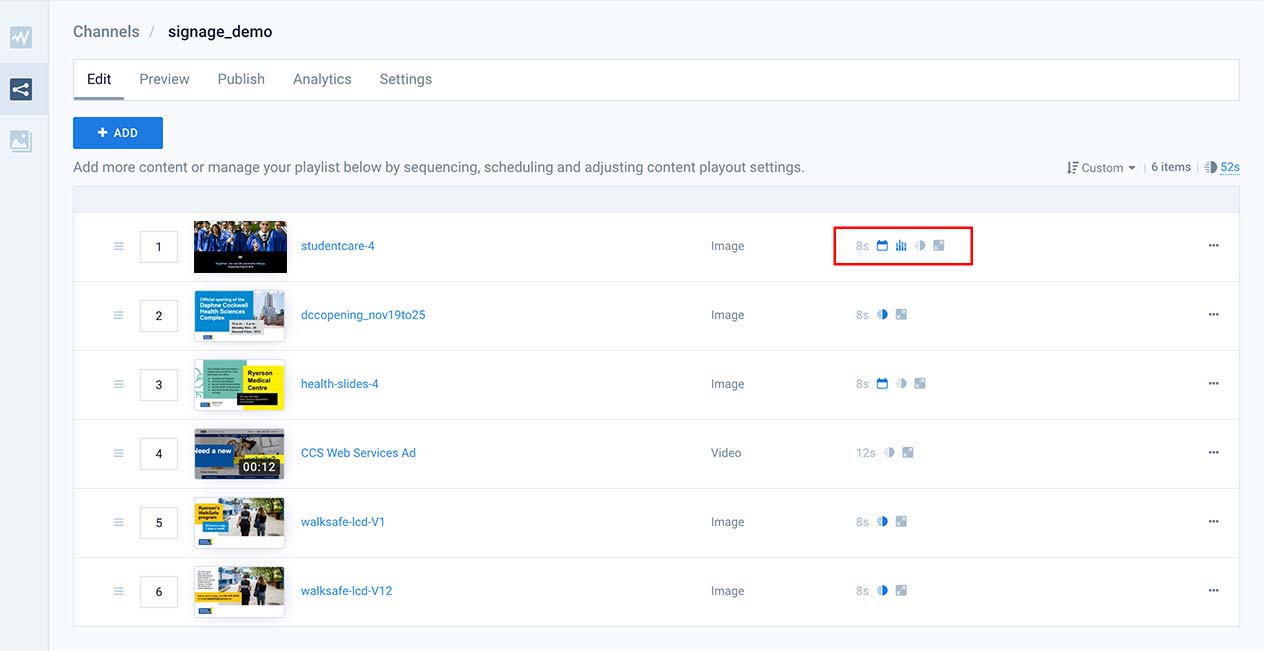
Task: Switch to the Publish tab
Action: point(241,79)
